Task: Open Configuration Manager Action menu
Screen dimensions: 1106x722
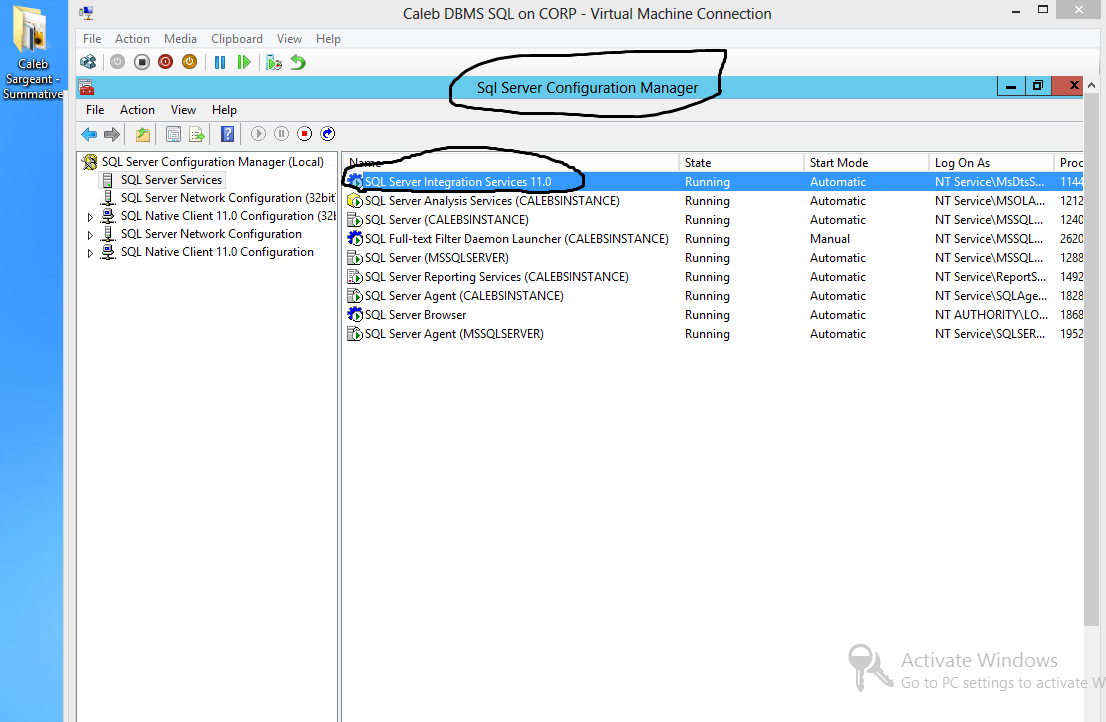Action: [x=137, y=110]
